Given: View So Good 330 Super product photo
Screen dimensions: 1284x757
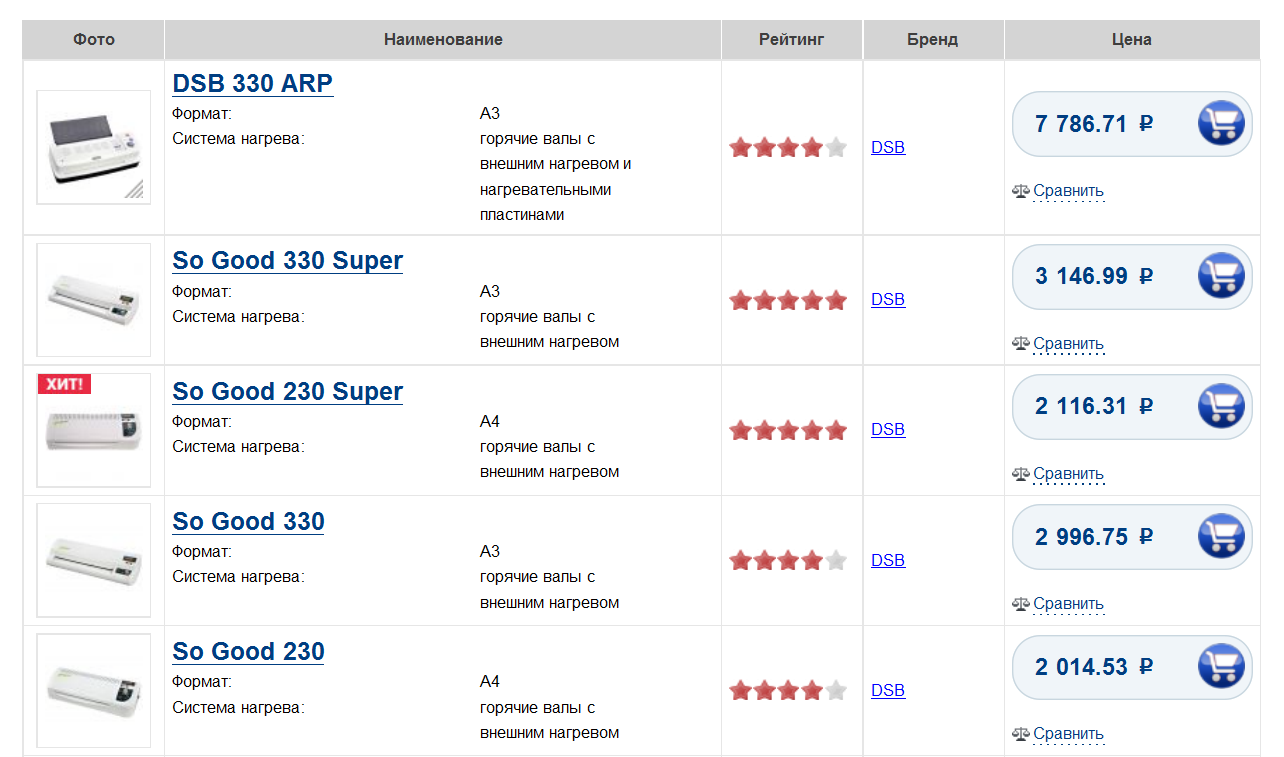Looking at the screenshot, I should 94,299.
